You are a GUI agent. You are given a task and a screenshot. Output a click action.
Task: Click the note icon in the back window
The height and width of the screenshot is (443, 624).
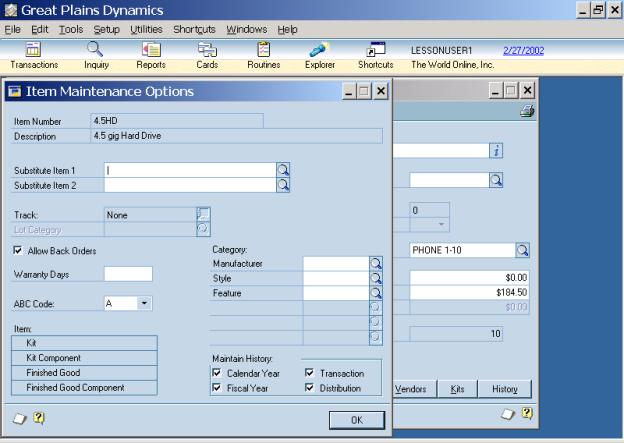coord(508,415)
